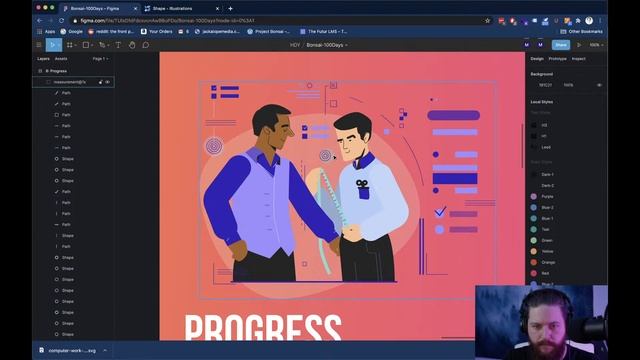Toggle visibility of measurement layer eye icon
640x360 pixels.
point(108,82)
